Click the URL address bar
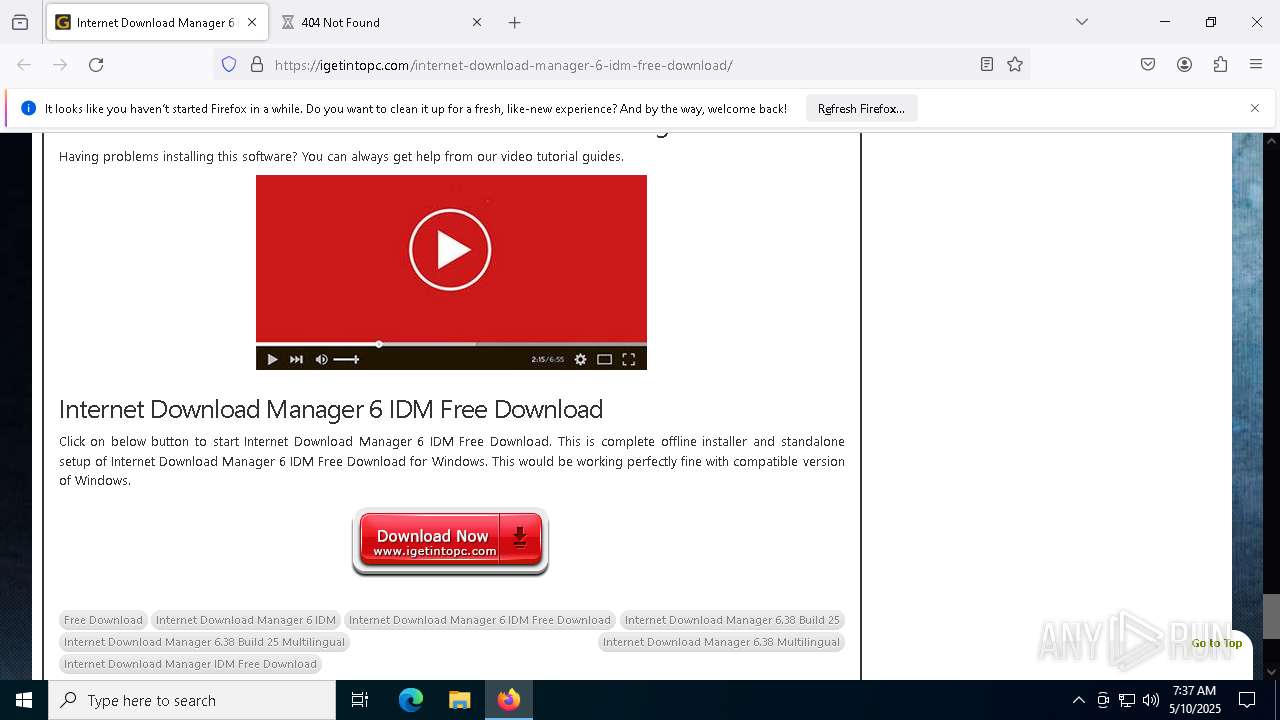The height and width of the screenshot is (720, 1280). click(620, 65)
